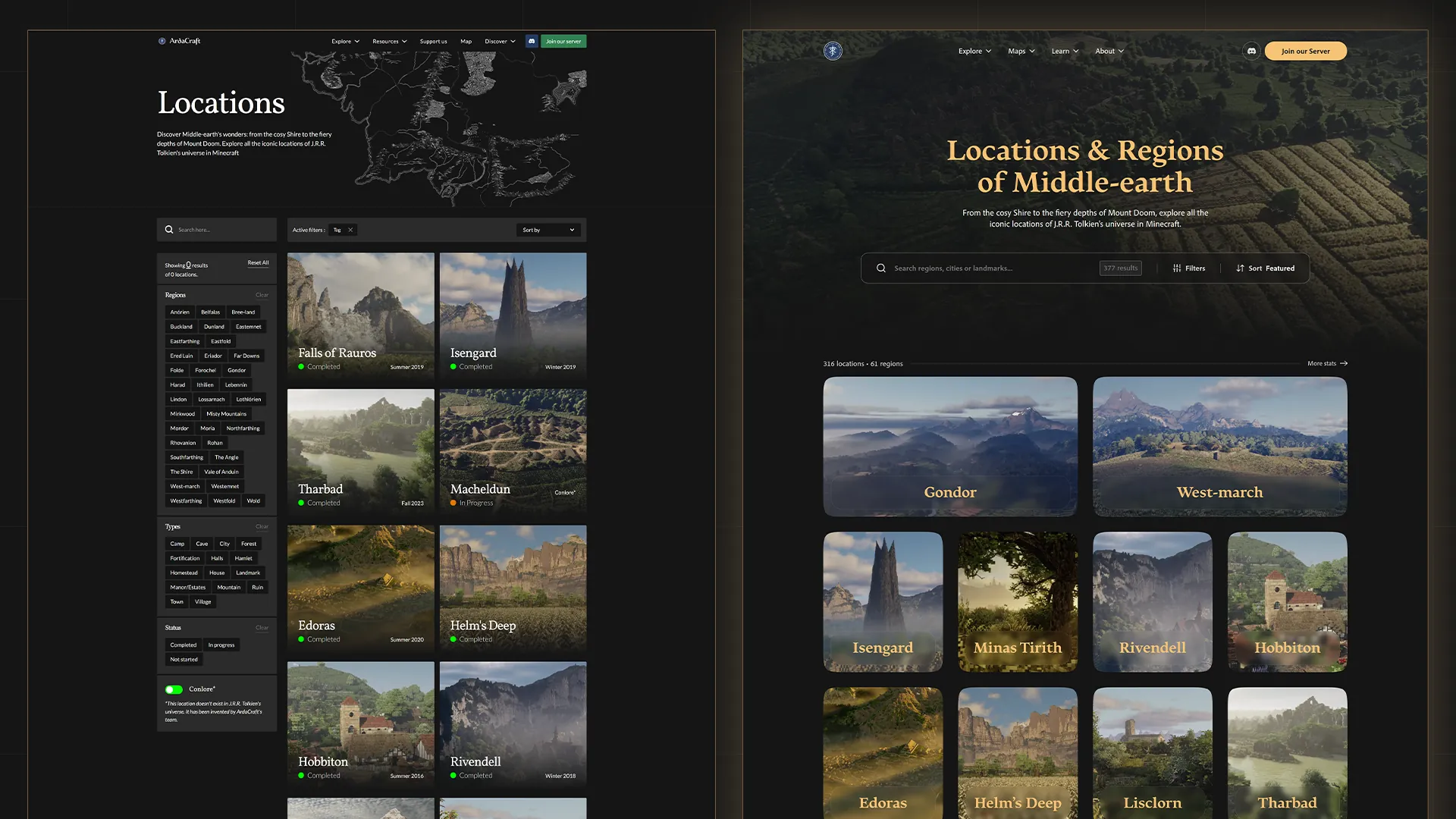Click the More stats arrow icon

coord(1344,363)
